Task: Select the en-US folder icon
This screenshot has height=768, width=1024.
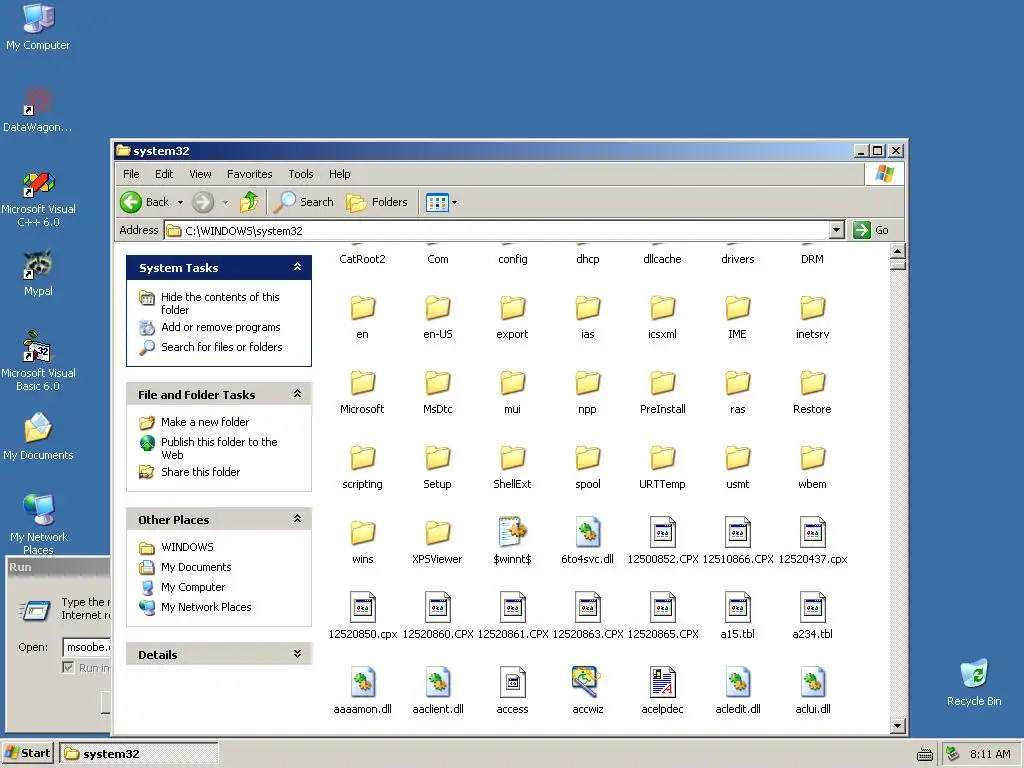Action: [438, 307]
